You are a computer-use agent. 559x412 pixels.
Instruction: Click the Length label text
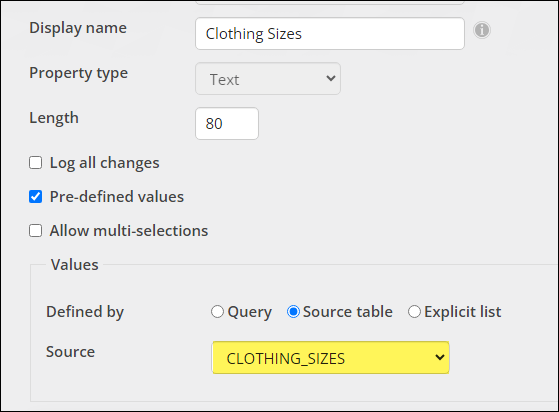pos(54,118)
